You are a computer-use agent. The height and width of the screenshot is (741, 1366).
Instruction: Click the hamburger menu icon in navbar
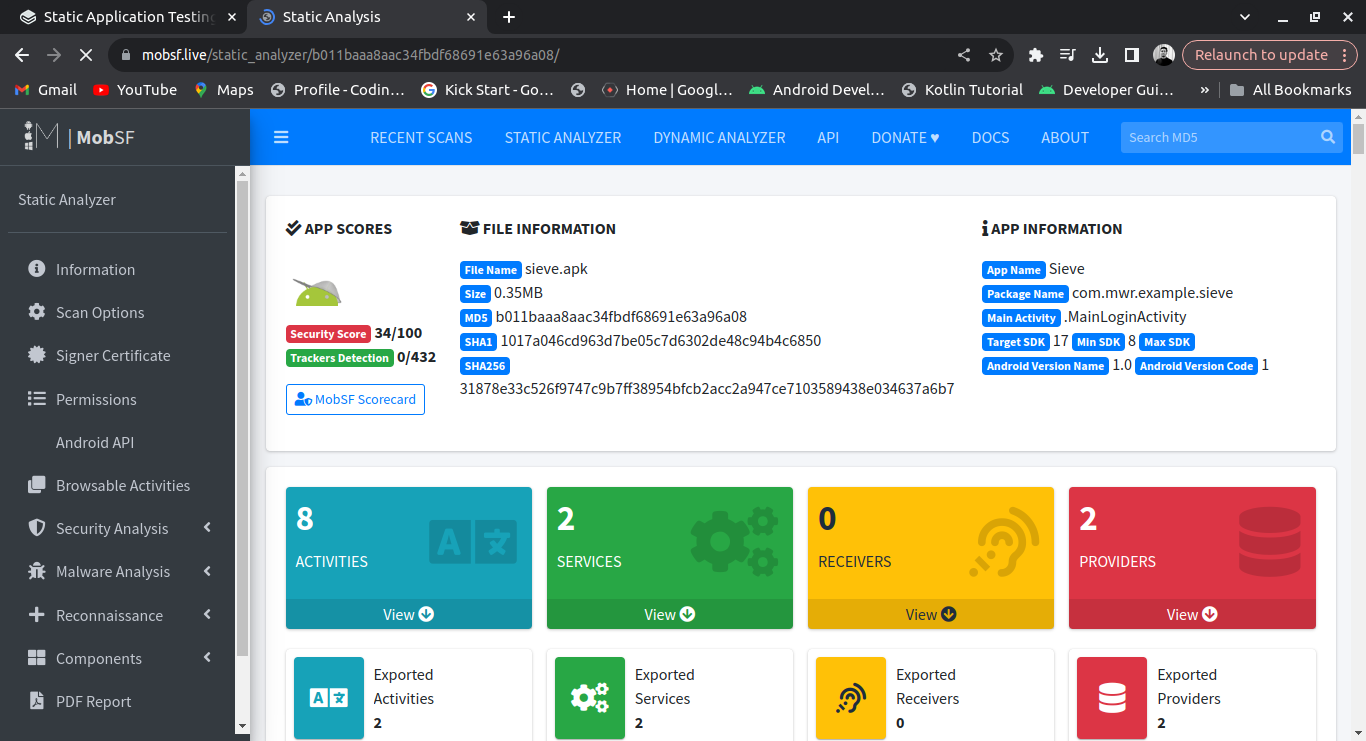click(281, 137)
